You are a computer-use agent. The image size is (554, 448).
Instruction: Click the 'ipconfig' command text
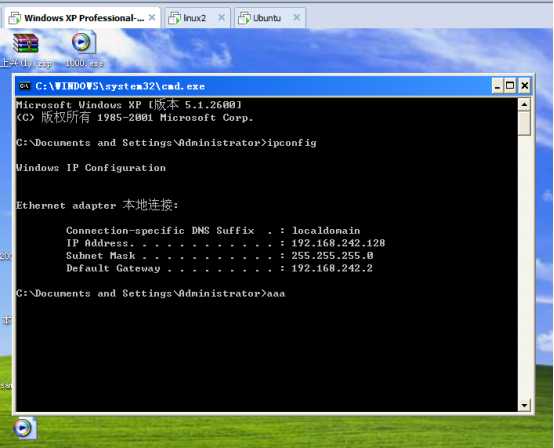tap(292, 143)
